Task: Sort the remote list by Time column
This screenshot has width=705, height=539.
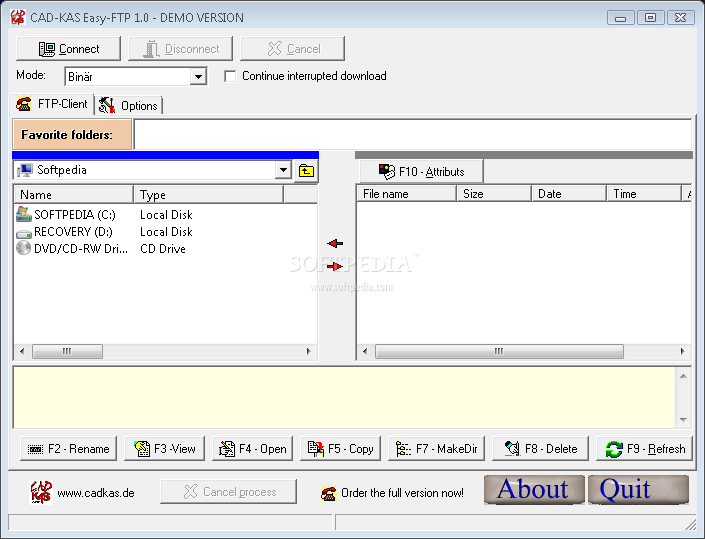Action: pyautogui.click(x=644, y=194)
